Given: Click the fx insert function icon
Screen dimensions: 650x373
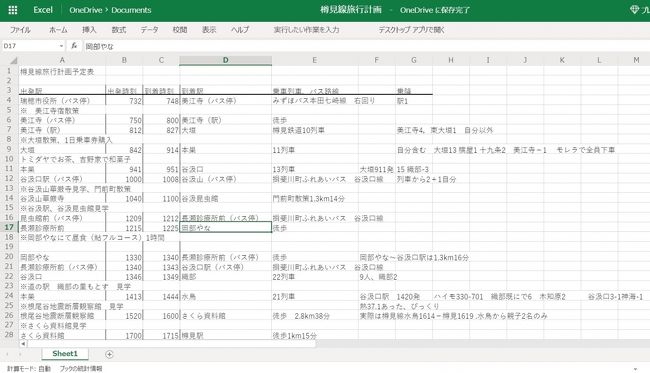Looking at the screenshot, I should 74,46.
